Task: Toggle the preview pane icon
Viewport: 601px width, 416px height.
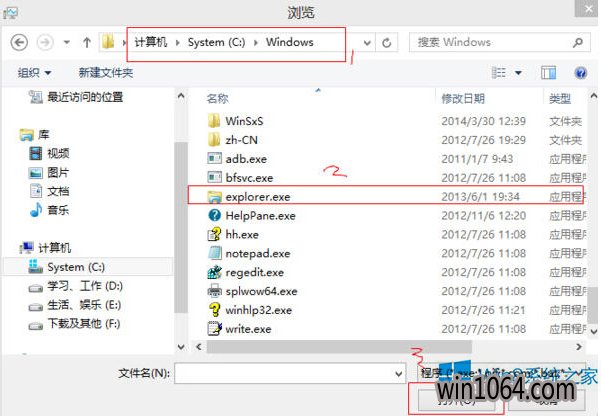Action: pyautogui.click(x=548, y=72)
